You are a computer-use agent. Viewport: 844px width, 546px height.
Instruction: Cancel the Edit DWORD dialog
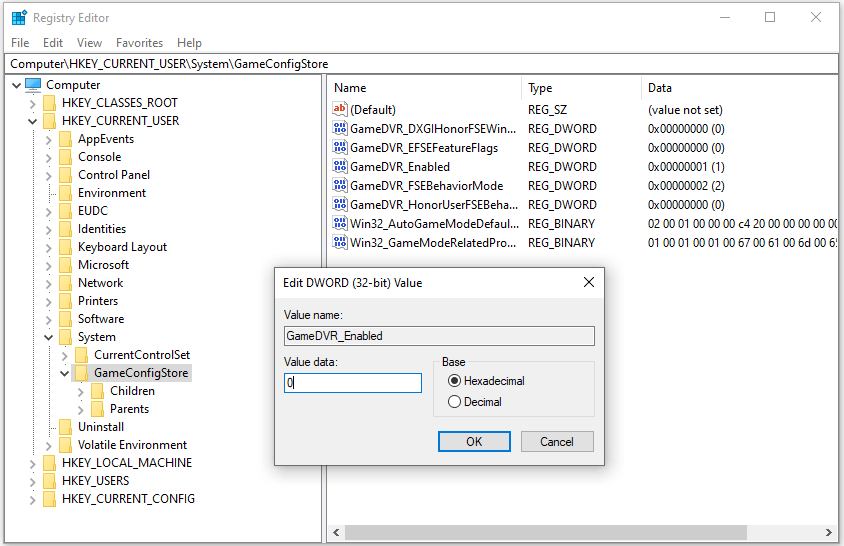click(557, 441)
